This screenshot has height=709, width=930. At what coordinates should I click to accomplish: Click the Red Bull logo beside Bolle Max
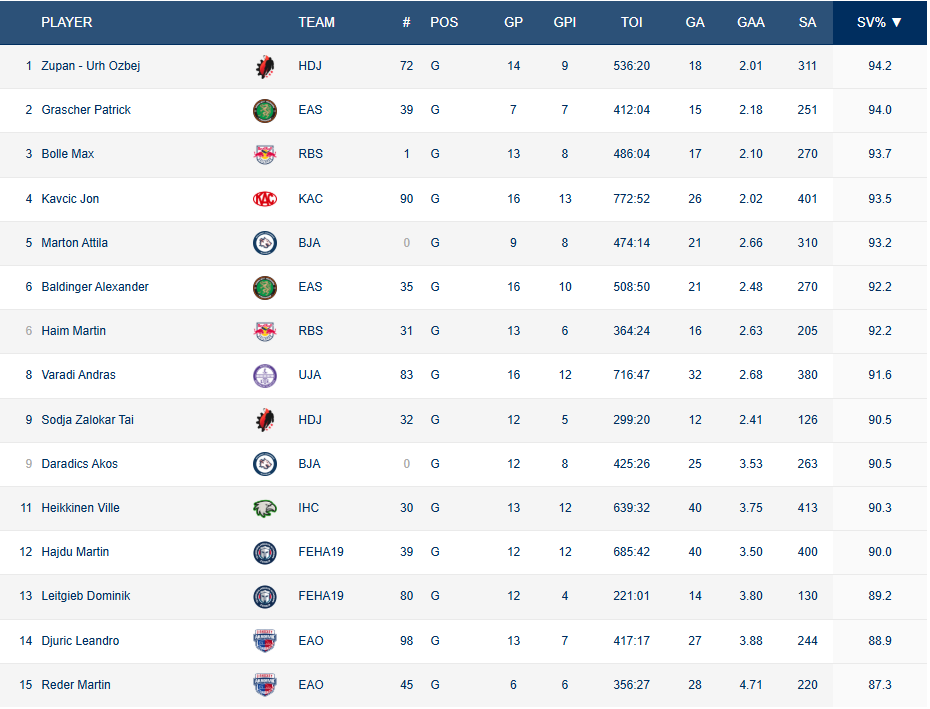(x=265, y=154)
